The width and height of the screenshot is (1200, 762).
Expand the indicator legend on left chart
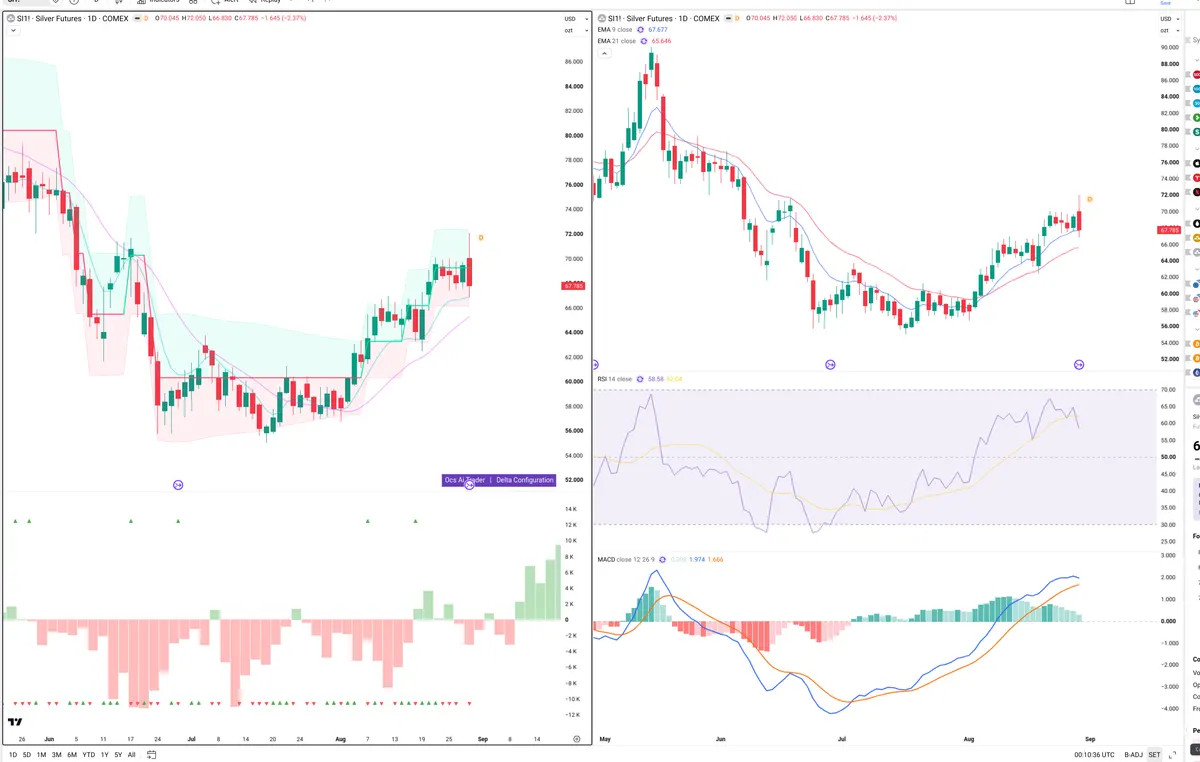12,31
